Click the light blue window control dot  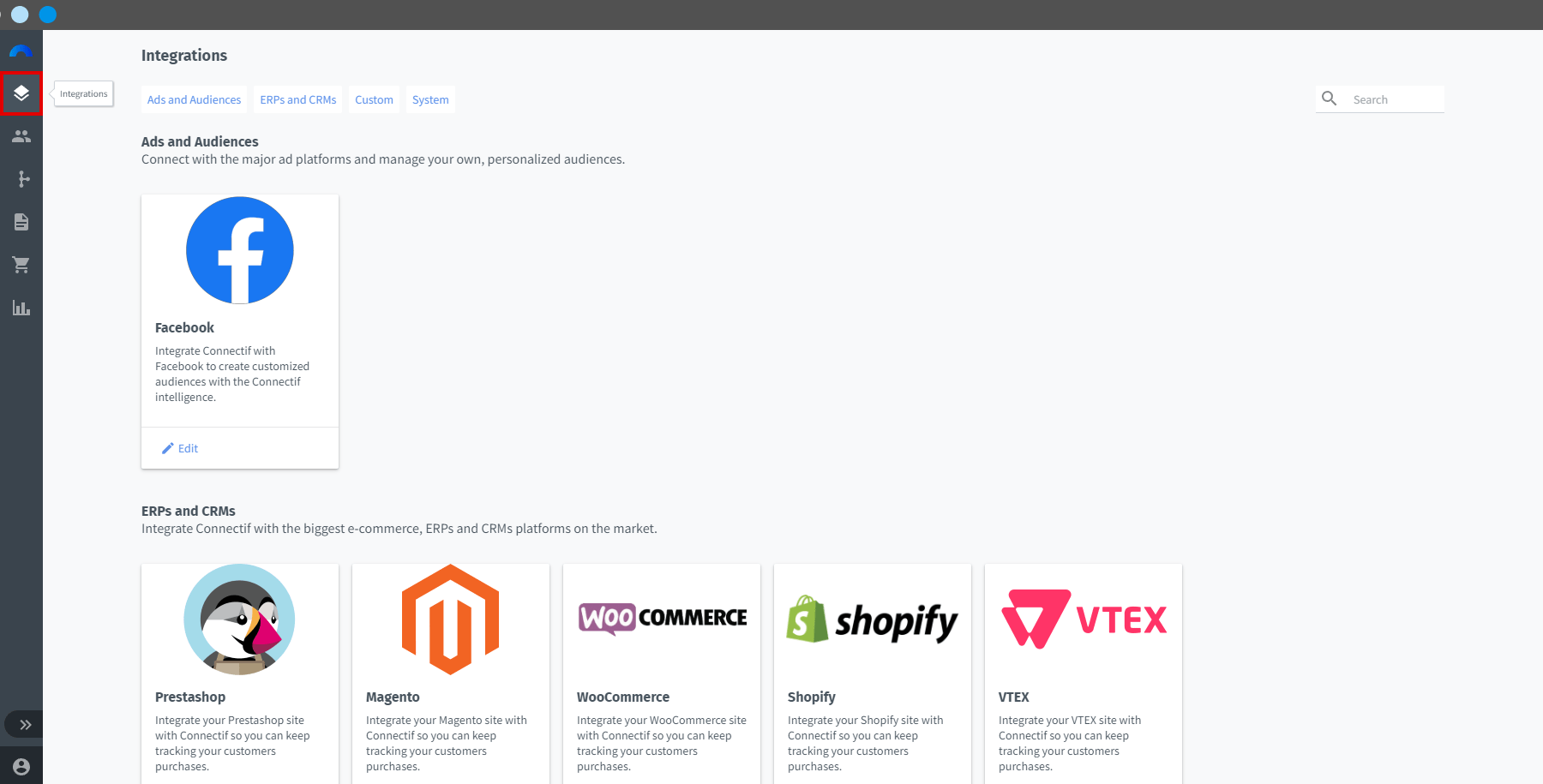(20, 15)
